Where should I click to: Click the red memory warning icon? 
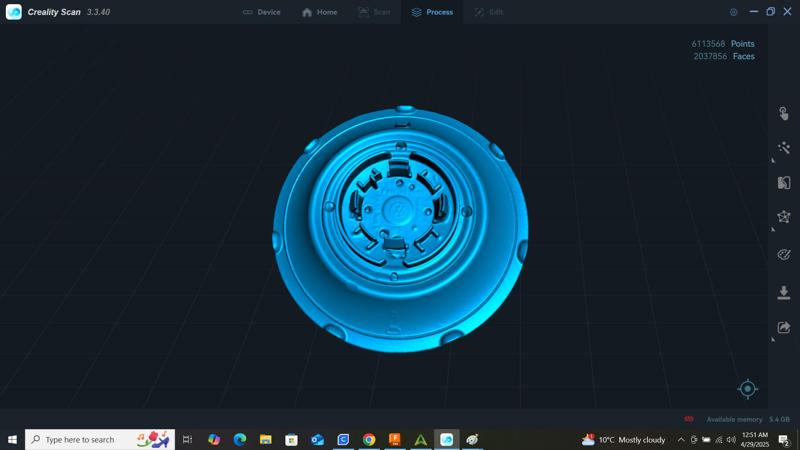(x=689, y=419)
